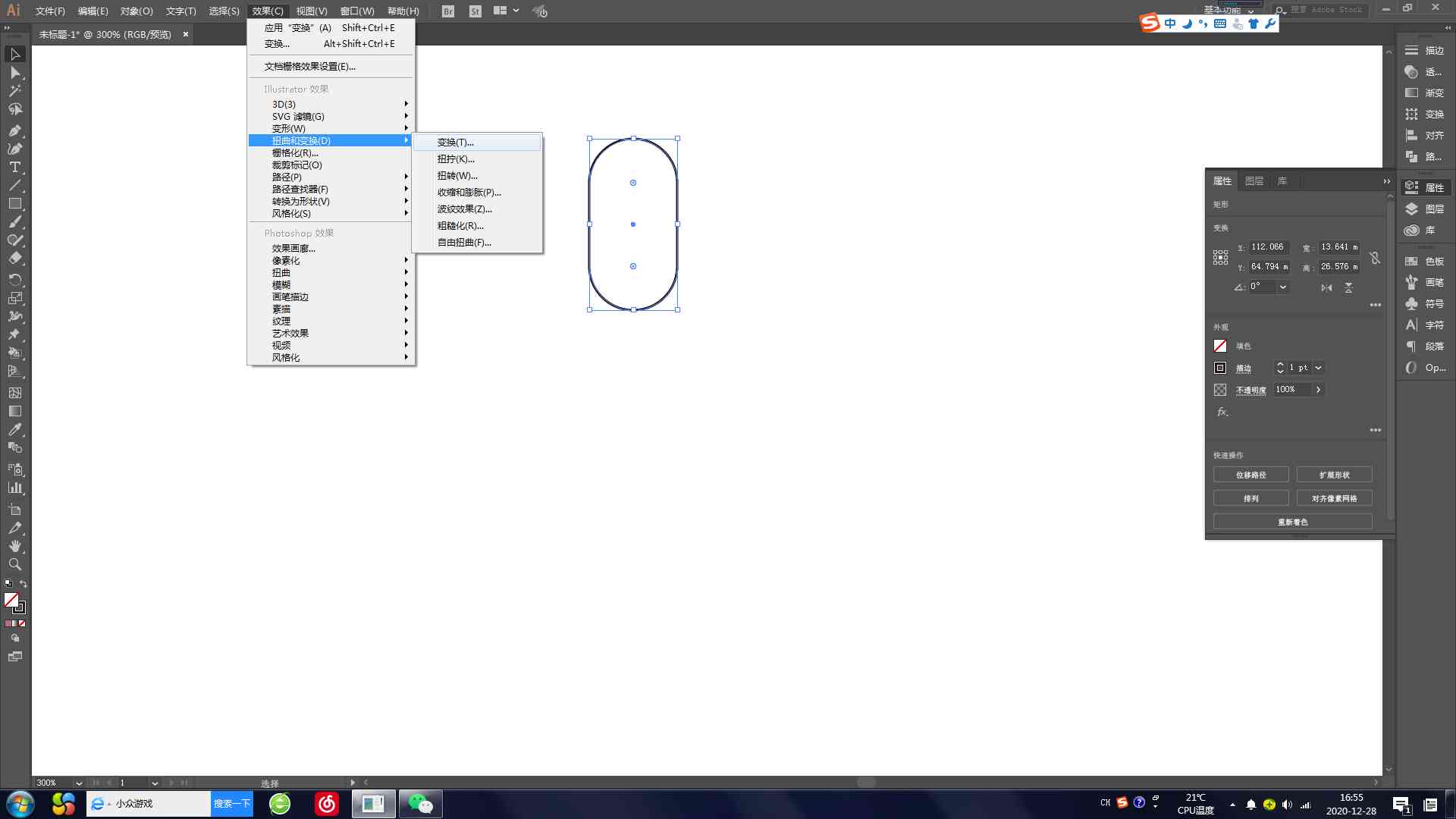The image size is (1456, 819).
Task: Open the Paragraph (段落) panel icon
Action: click(1411, 346)
